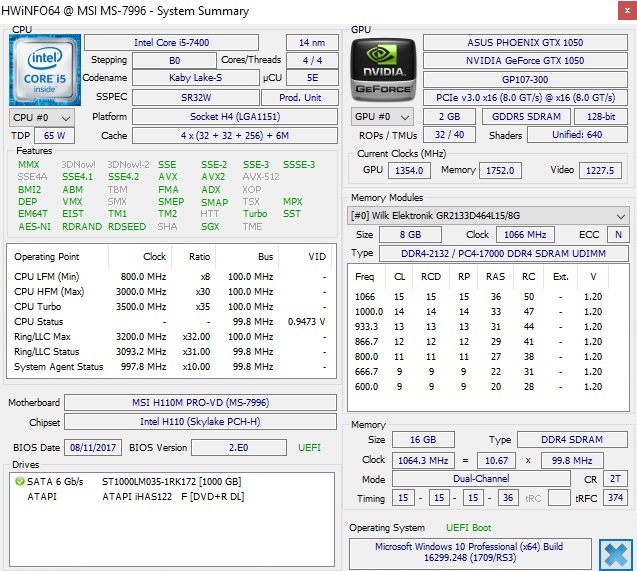The height and width of the screenshot is (571, 637).
Task: Click the video clock value 1227.5
Action: pyautogui.click(x=600, y=170)
